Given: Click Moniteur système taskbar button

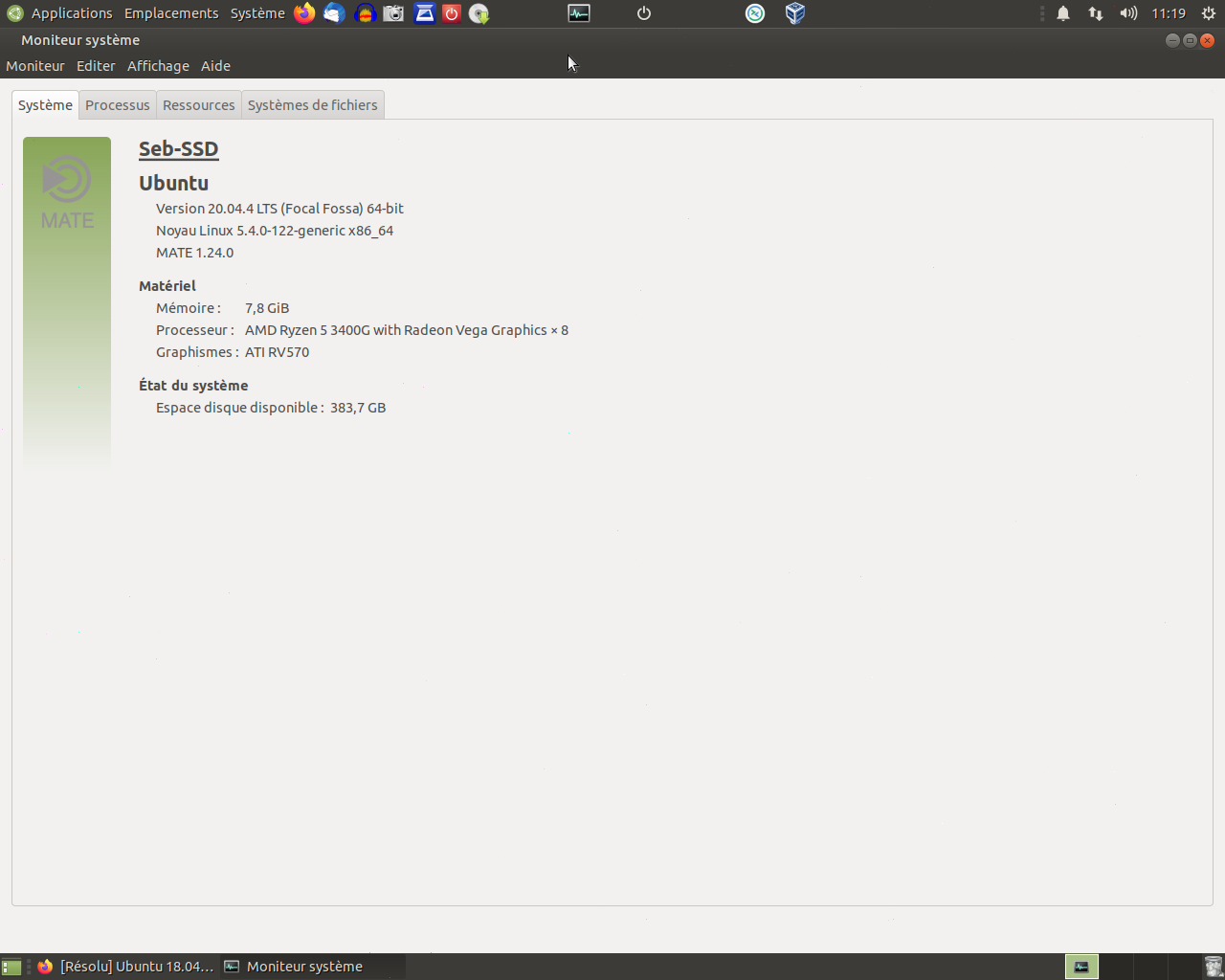Looking at the screenshot, I should tap(313, 967).
